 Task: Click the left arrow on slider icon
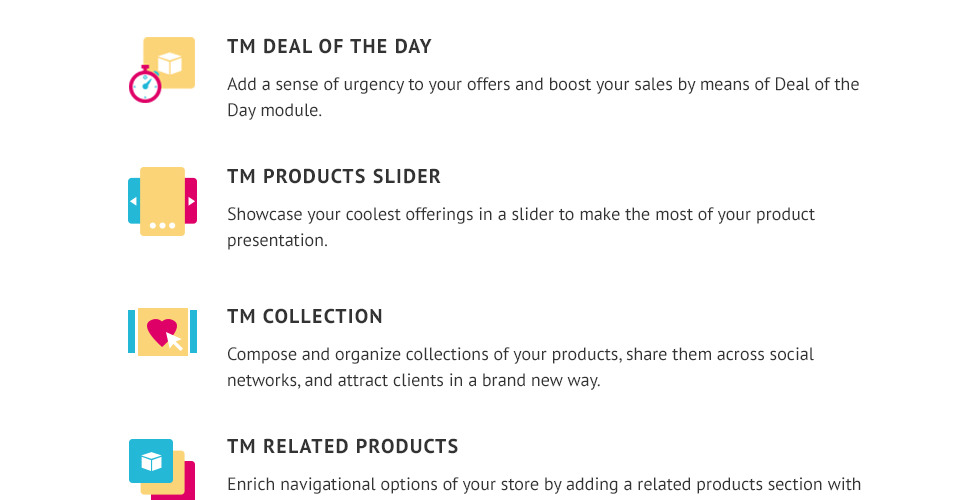(x=133, y=201)
